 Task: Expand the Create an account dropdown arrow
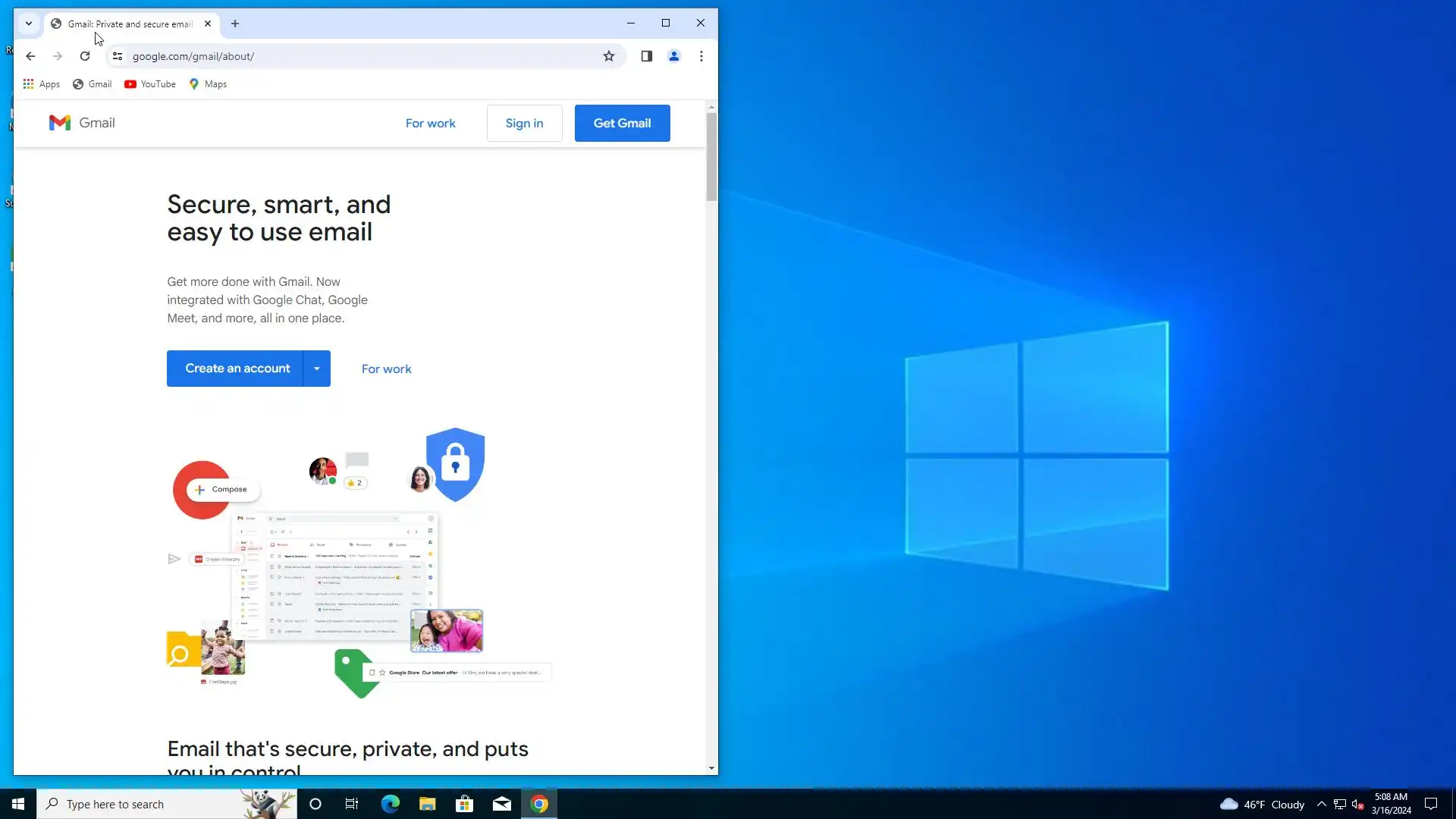coord(316,369)
